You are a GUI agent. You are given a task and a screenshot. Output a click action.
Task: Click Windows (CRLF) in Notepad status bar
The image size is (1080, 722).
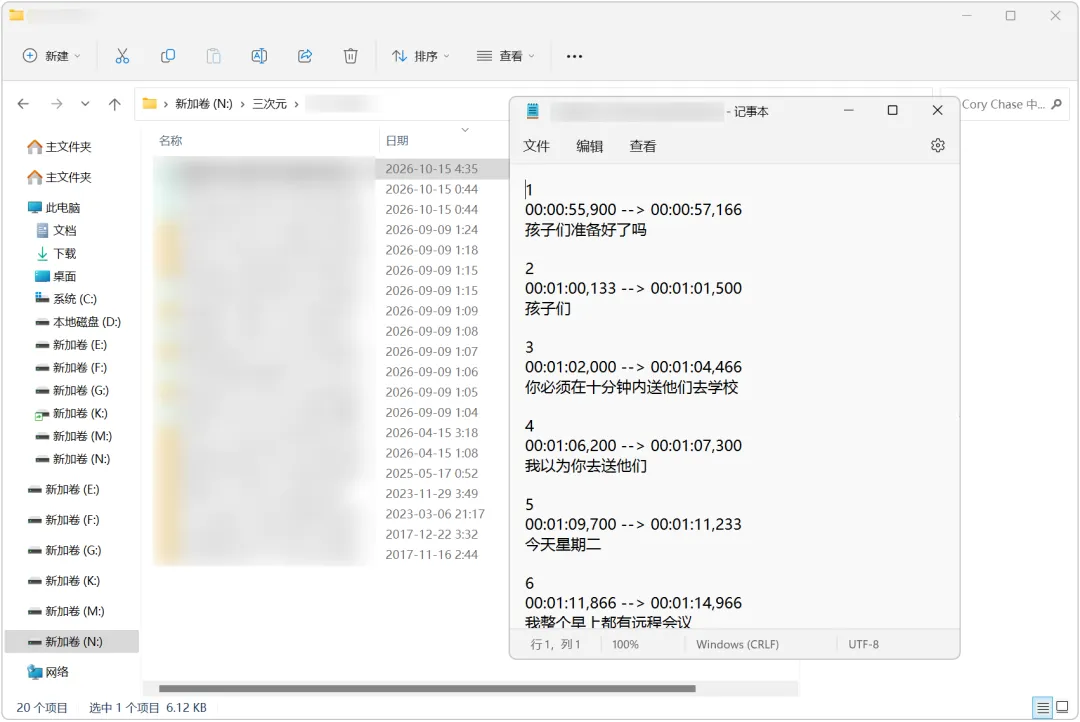point(737,644)
